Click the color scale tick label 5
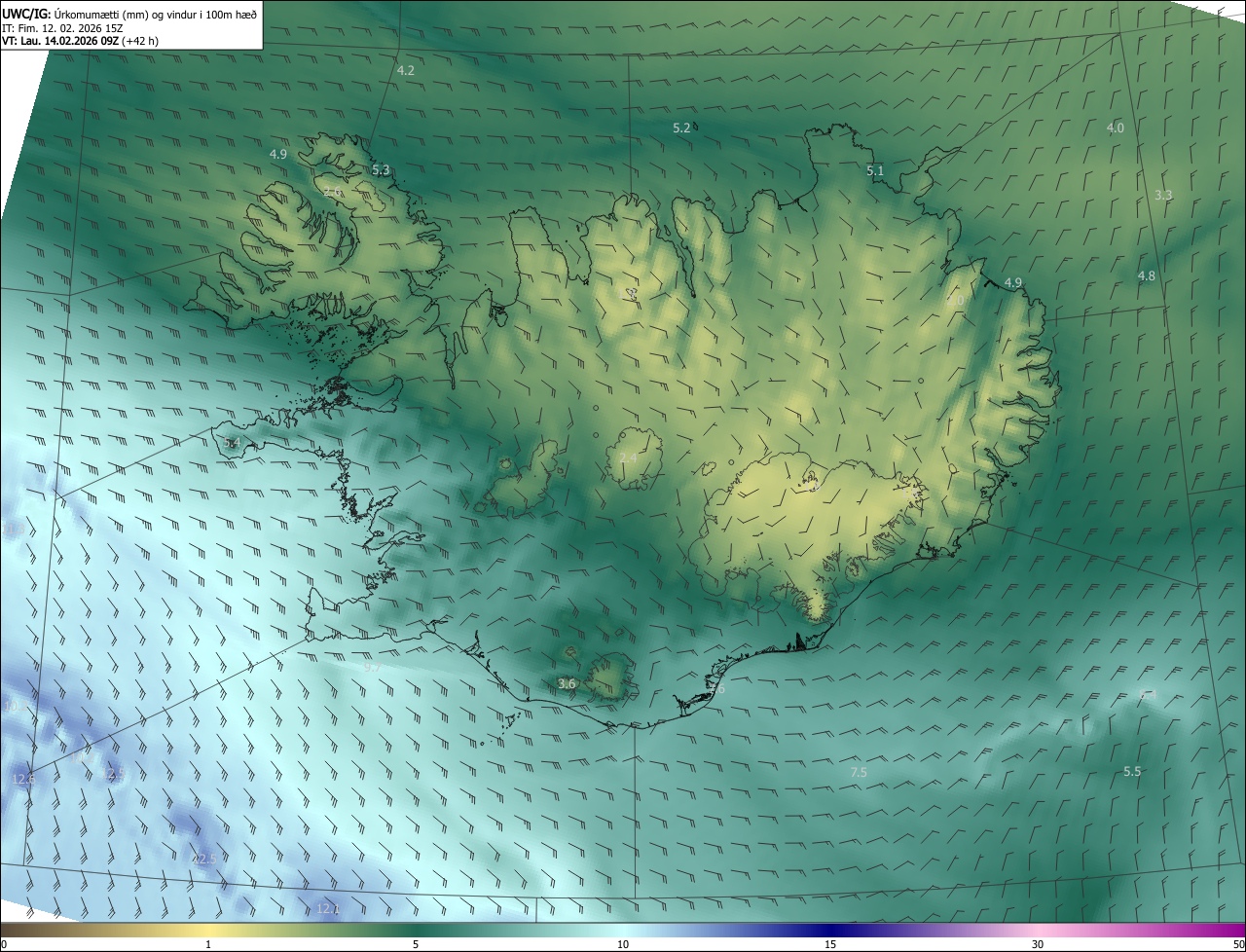1246x952 pixels. click(x=416, y=944)
